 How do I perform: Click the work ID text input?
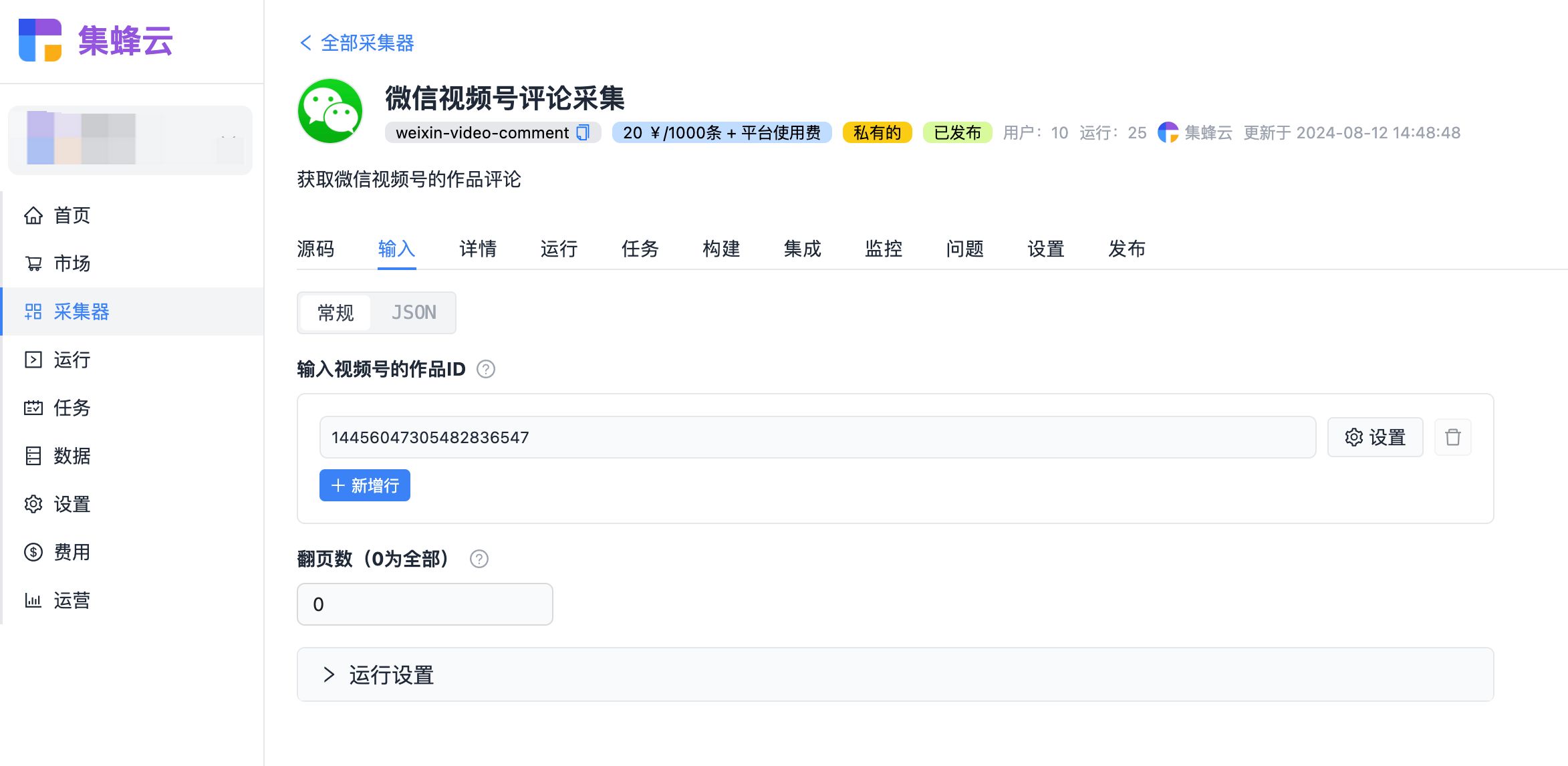click(817, 437)
